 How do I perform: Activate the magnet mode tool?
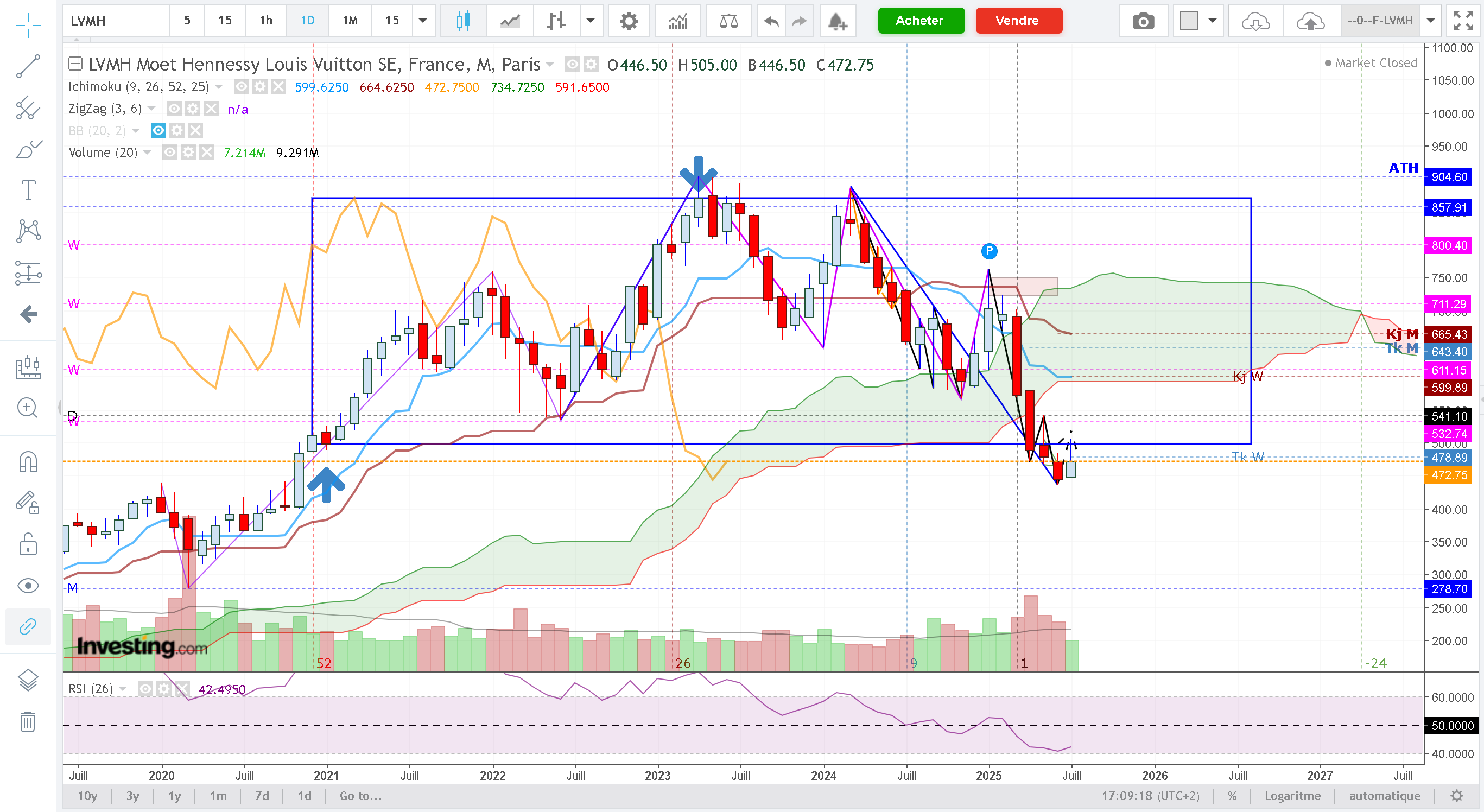pos(28,461)
